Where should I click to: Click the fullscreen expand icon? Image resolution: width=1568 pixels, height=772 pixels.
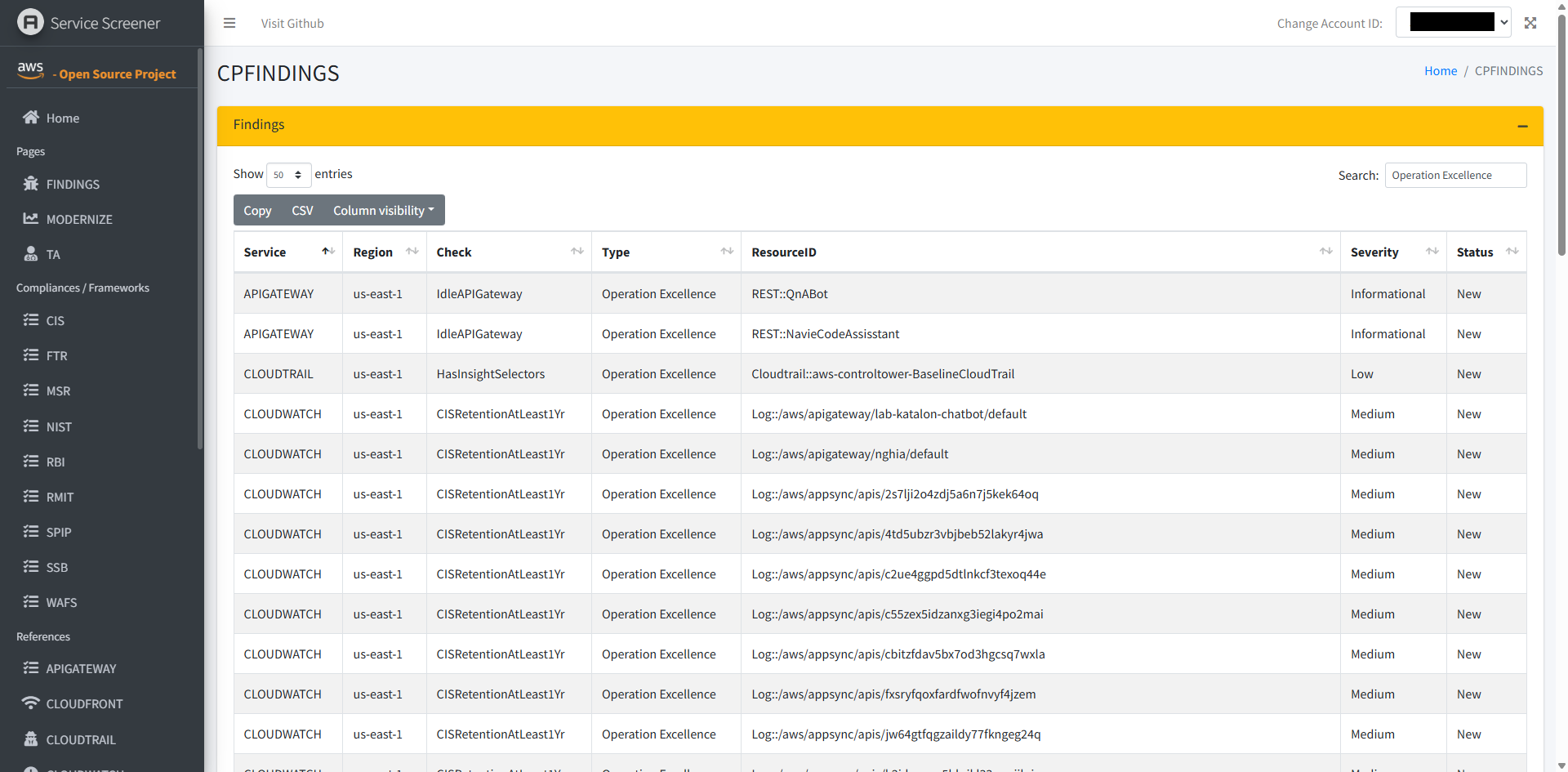(1530, 23)
